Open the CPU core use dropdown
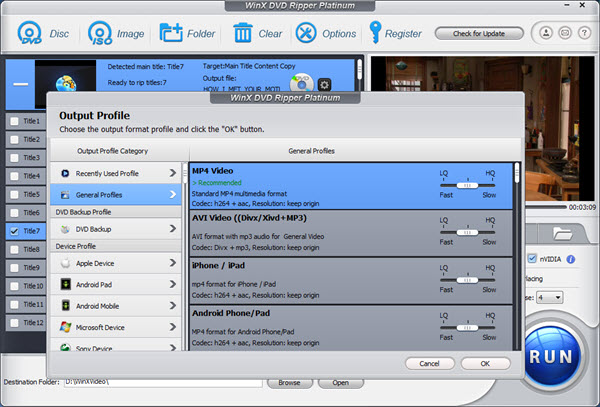This screenshot has height=407, width=600. tap(549, 297)
